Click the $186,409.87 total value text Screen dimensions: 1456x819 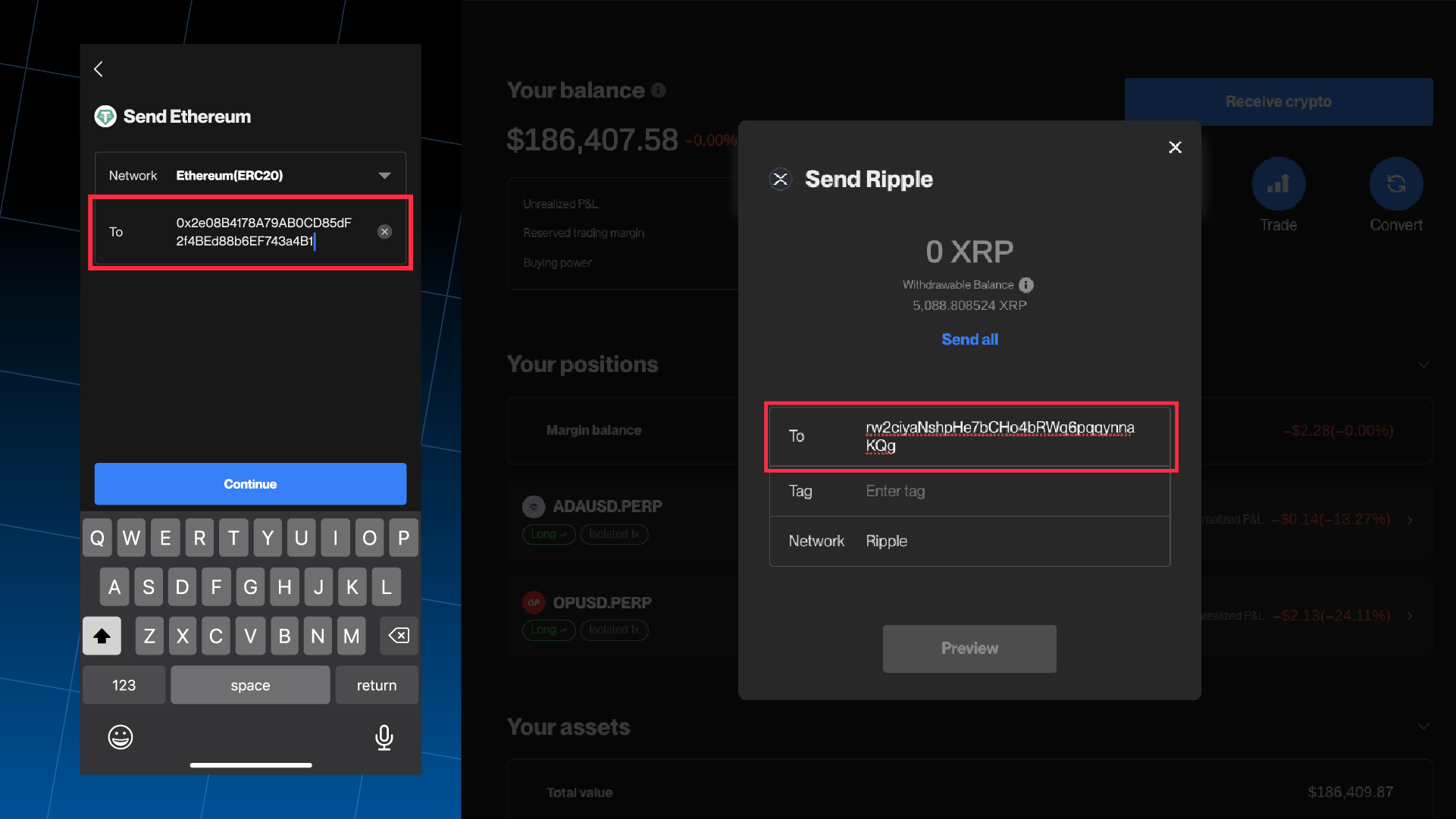tap(1351, 792)
